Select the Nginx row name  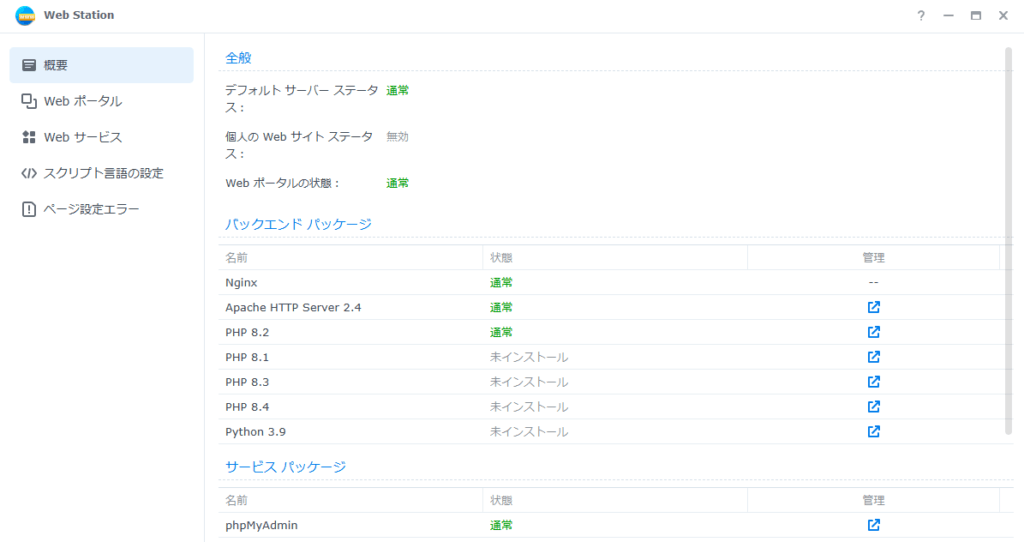pos(241,283)
